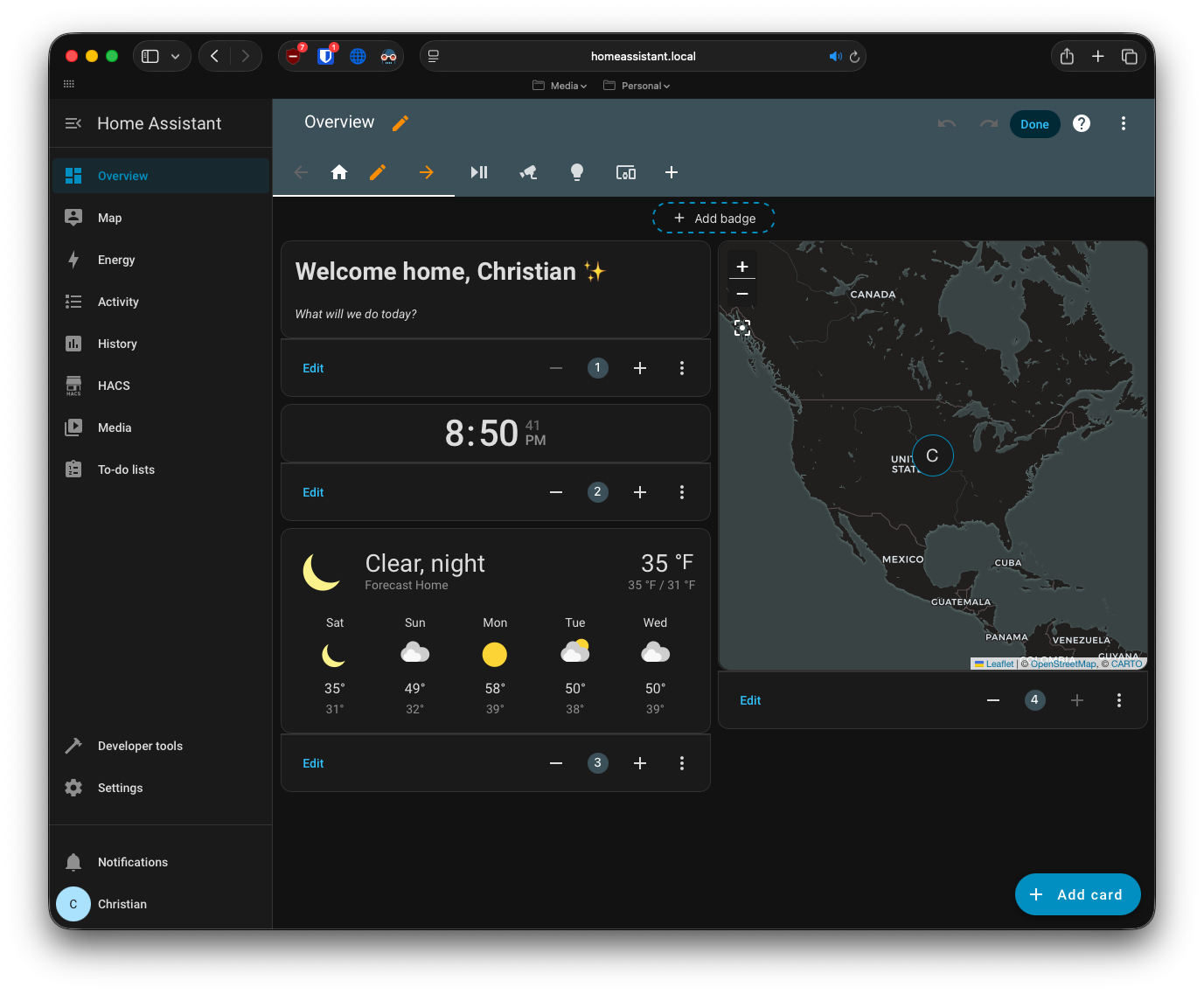Open the media playback view tab
The height and width of the screenshot is (994, 1204).
pos(479,172)
